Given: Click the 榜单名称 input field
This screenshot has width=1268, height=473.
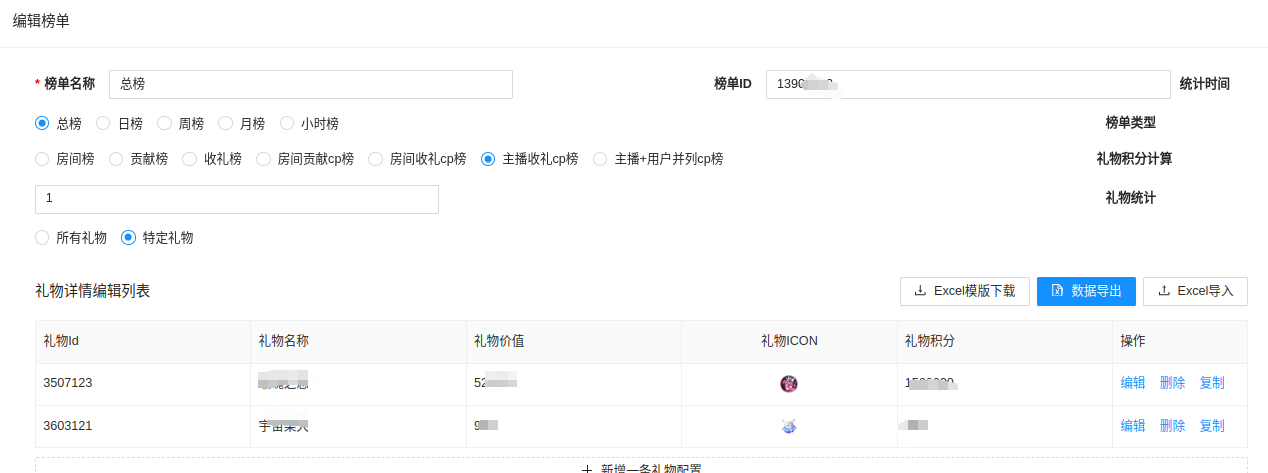Looking at the screenshot, I should click(310, 84).
